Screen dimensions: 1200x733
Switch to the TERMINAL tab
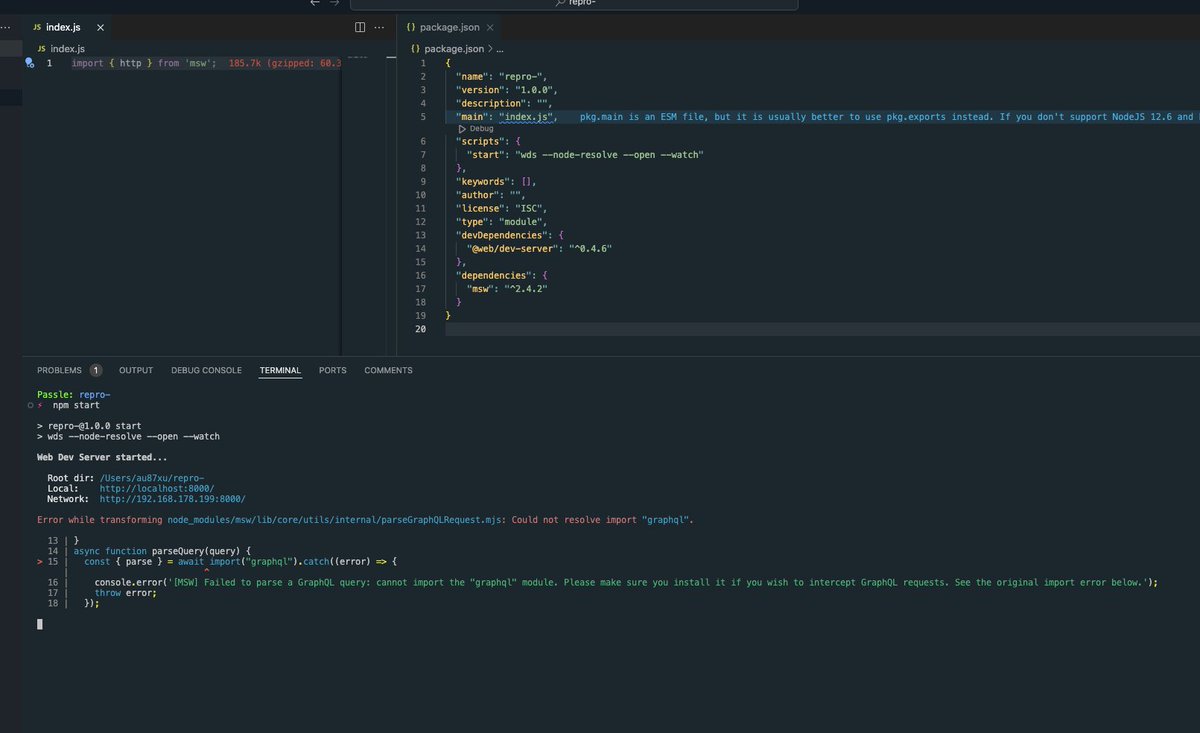280,370
